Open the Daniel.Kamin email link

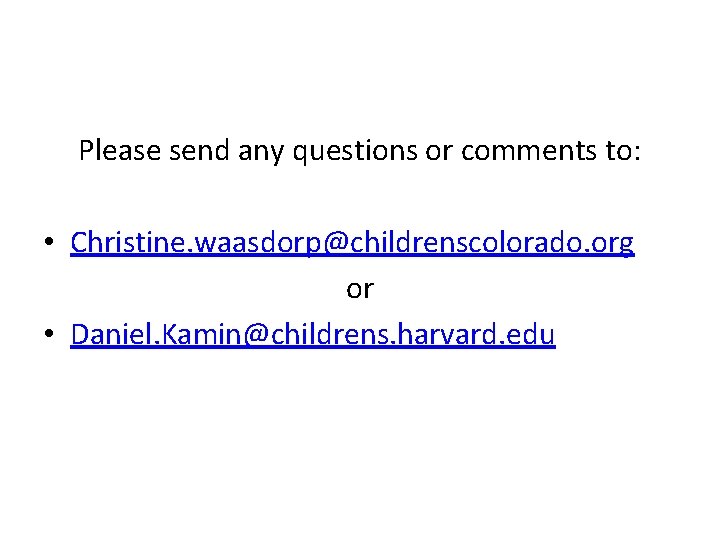coord(312,335)
